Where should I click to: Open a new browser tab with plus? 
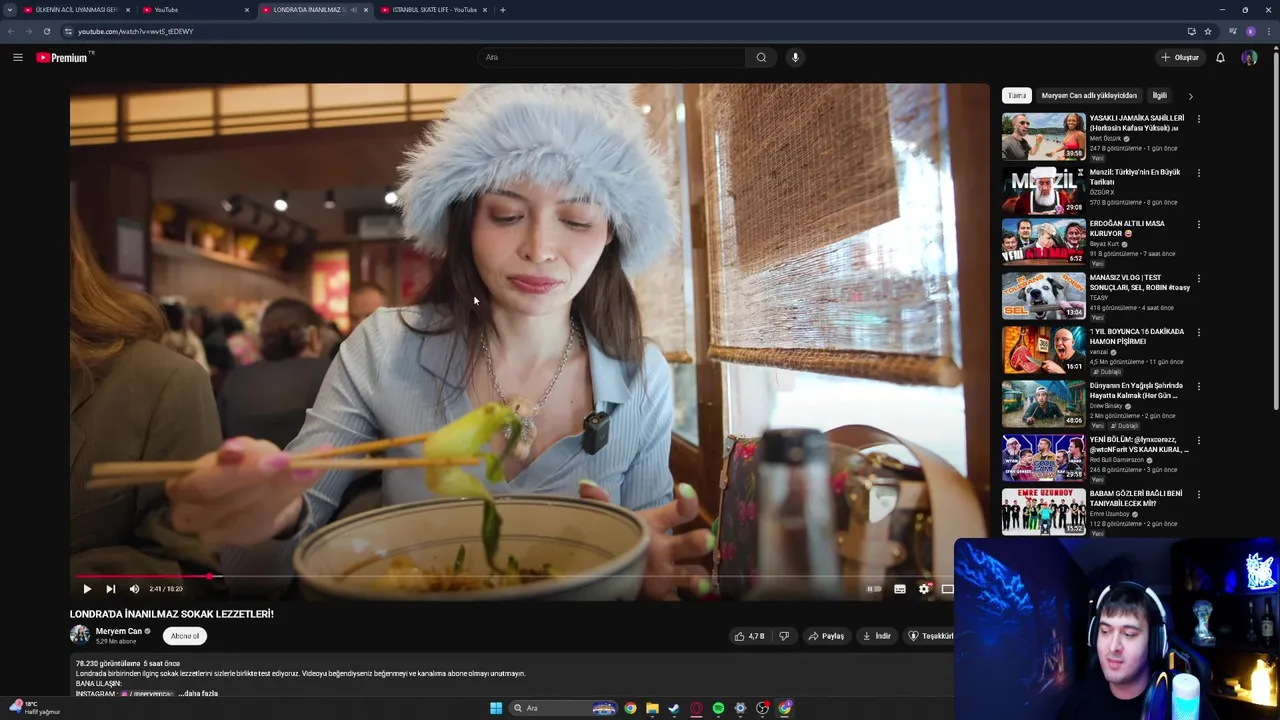pos(502,10)
